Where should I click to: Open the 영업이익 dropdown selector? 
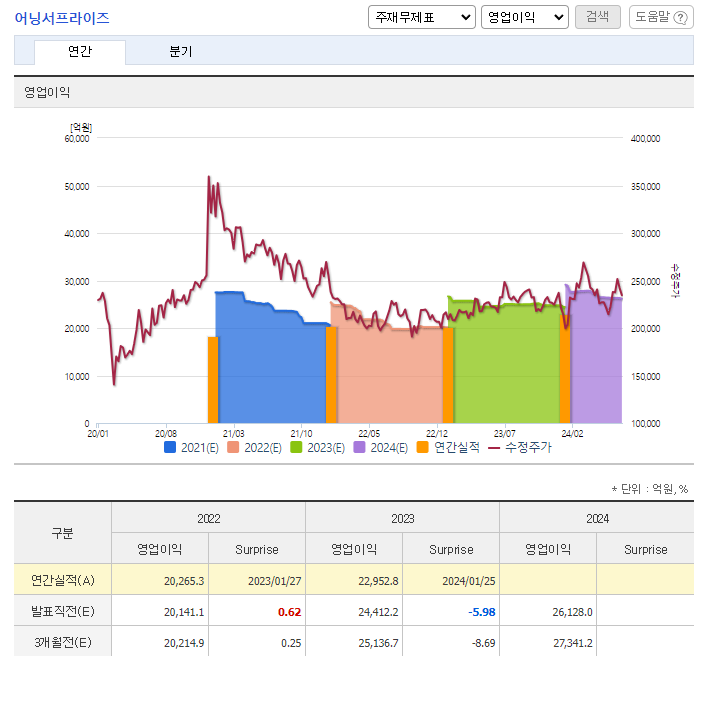(525, 17)
